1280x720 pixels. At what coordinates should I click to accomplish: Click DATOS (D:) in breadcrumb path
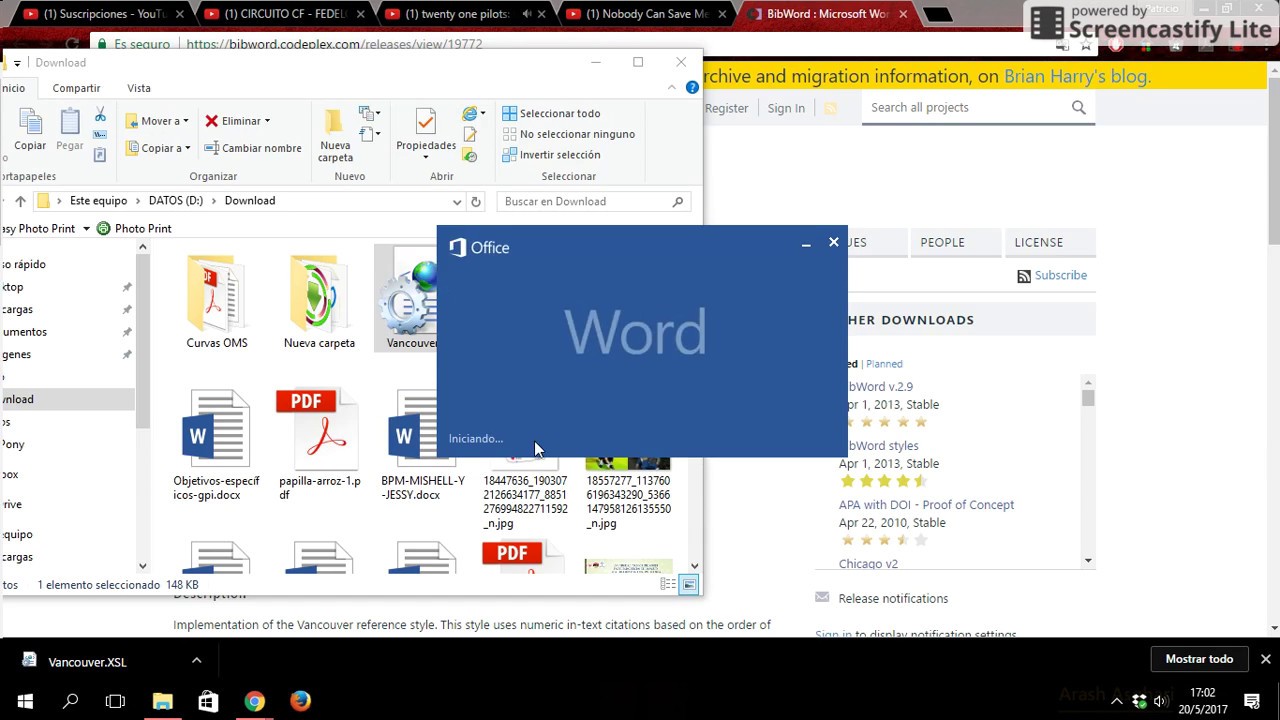point(176,201)
